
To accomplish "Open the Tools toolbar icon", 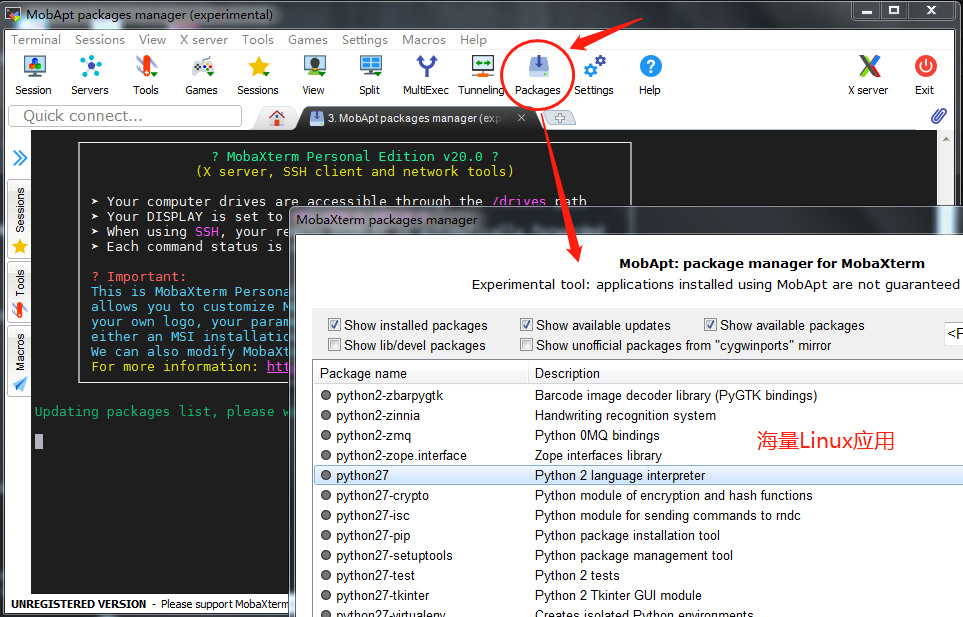I will point(146,75).
